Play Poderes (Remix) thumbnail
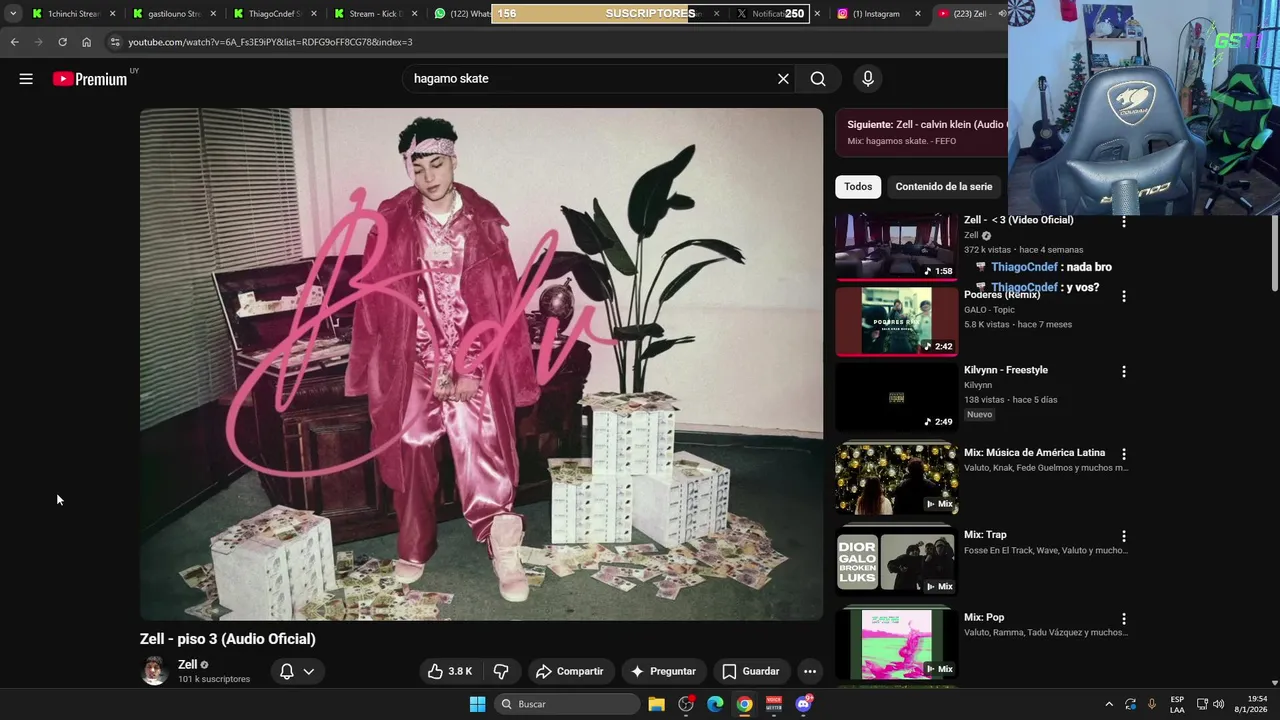The height and width of the screenshot is (720, 1280). point(896,321)
